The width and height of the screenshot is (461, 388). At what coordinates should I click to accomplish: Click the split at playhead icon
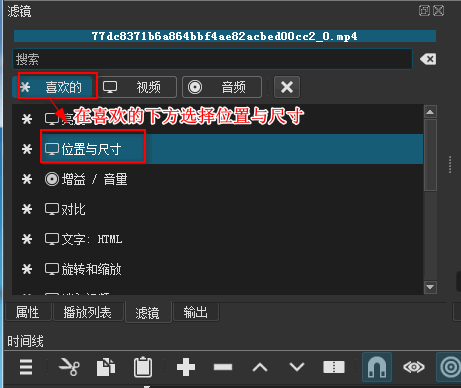tap(334, 367)
